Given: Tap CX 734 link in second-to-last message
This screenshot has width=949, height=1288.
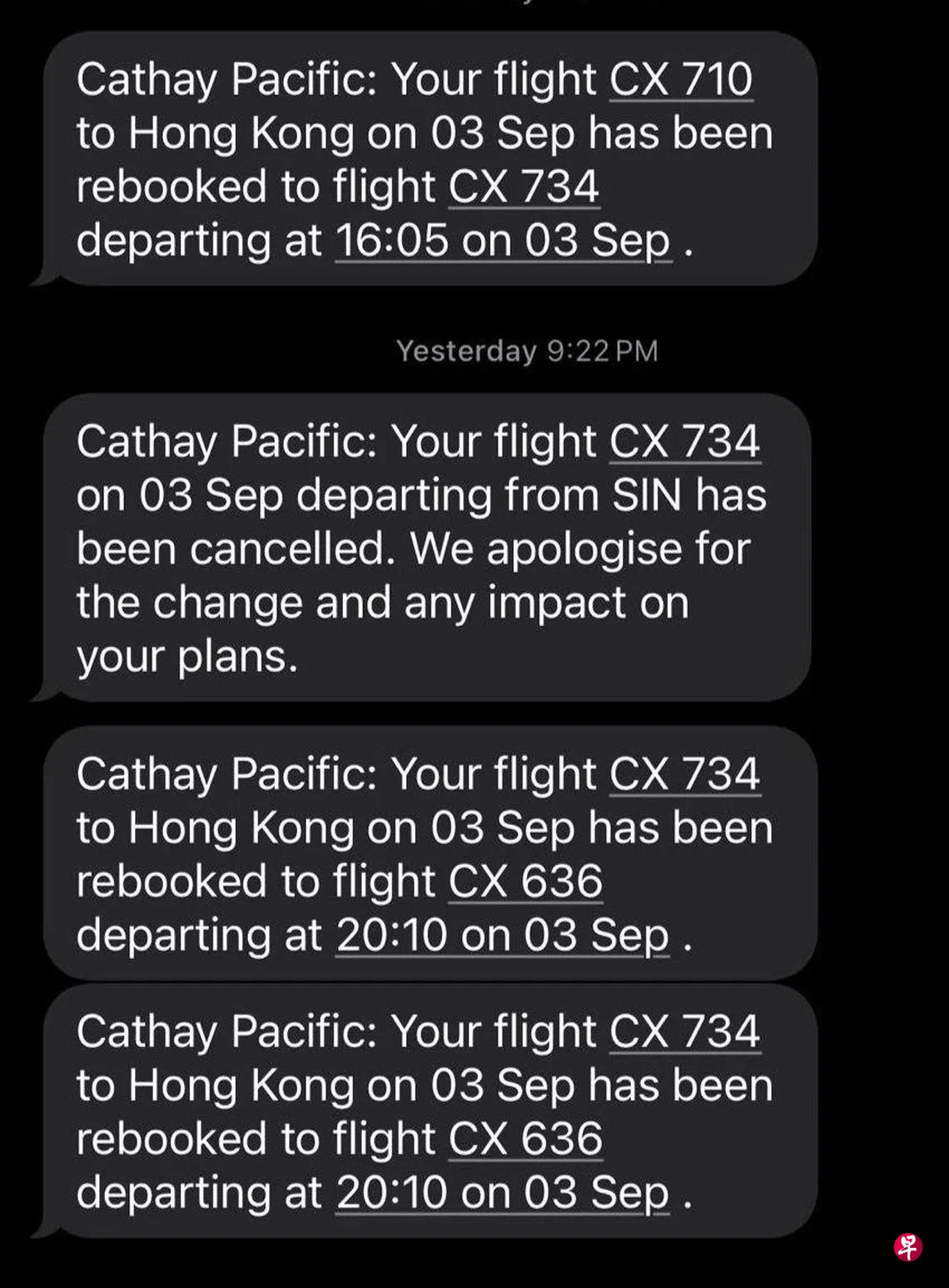Looking at the screenshot, I should pyautogui.click(x=684, y=774).
